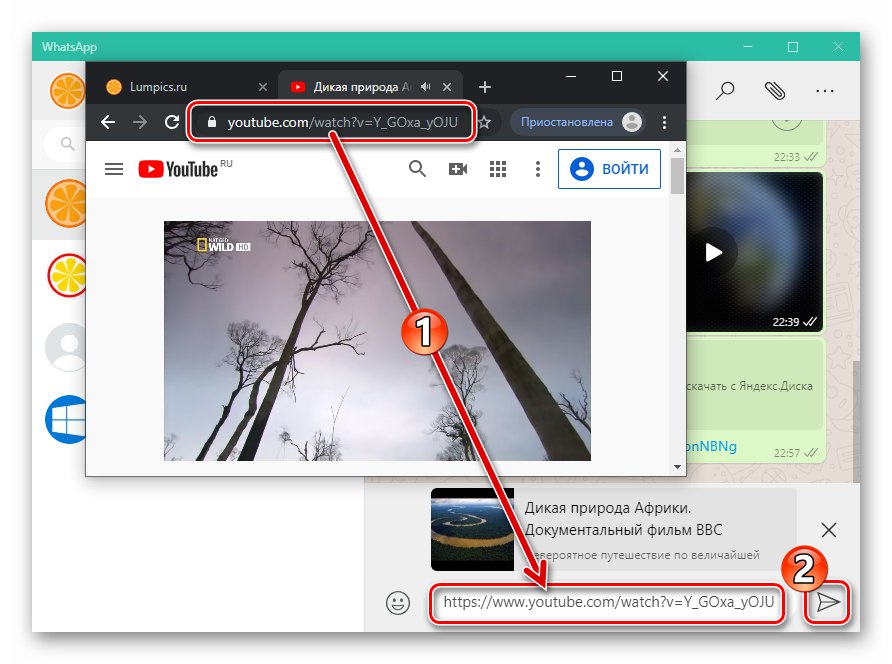Mute the tab via the speaker icon
The width and height of the screenshot is (892, 664).
pyautogui.click(x=426, y=87)
